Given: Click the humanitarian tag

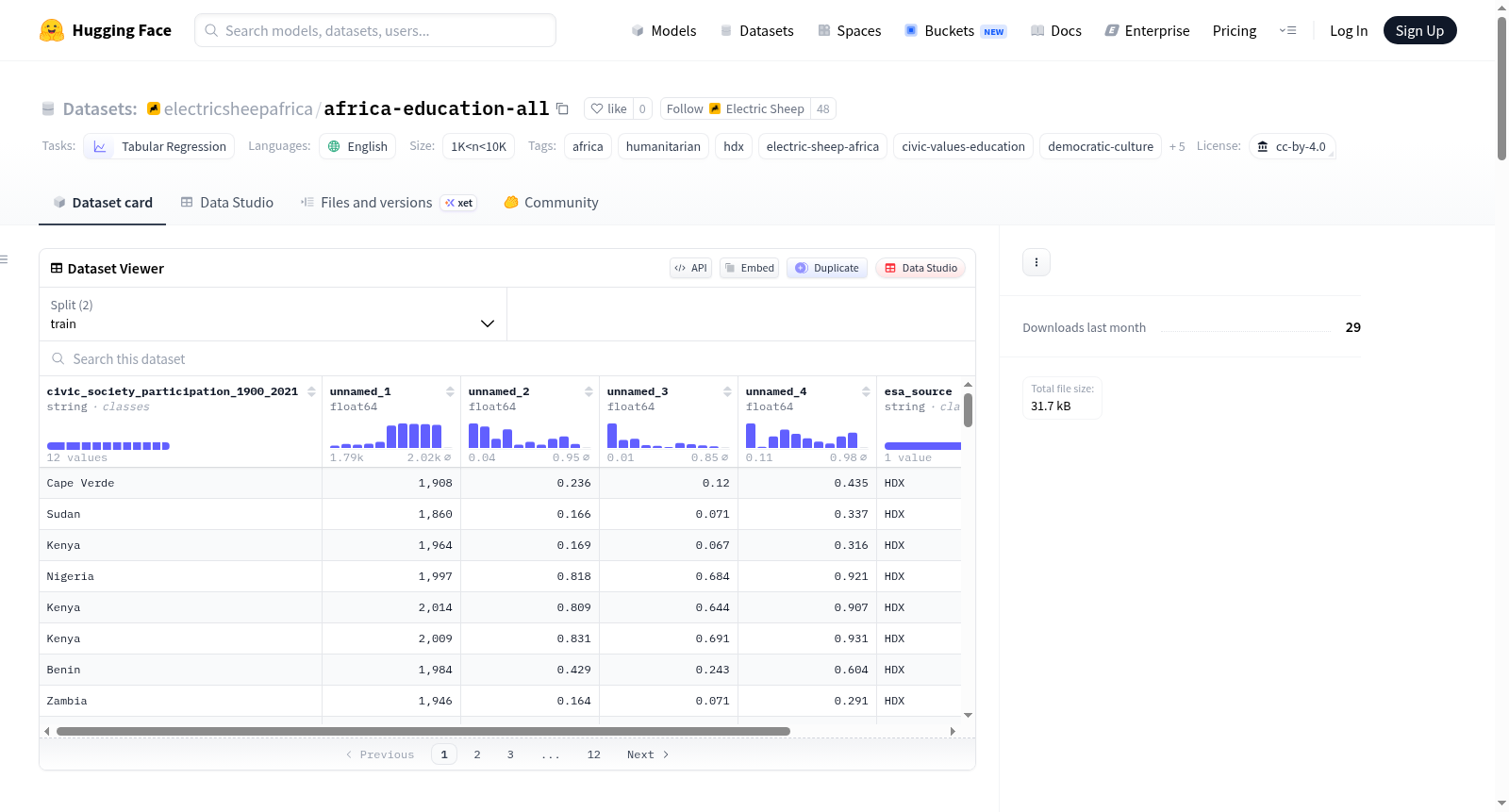Looking at the screenshot, I should click(x=663, y=146).
